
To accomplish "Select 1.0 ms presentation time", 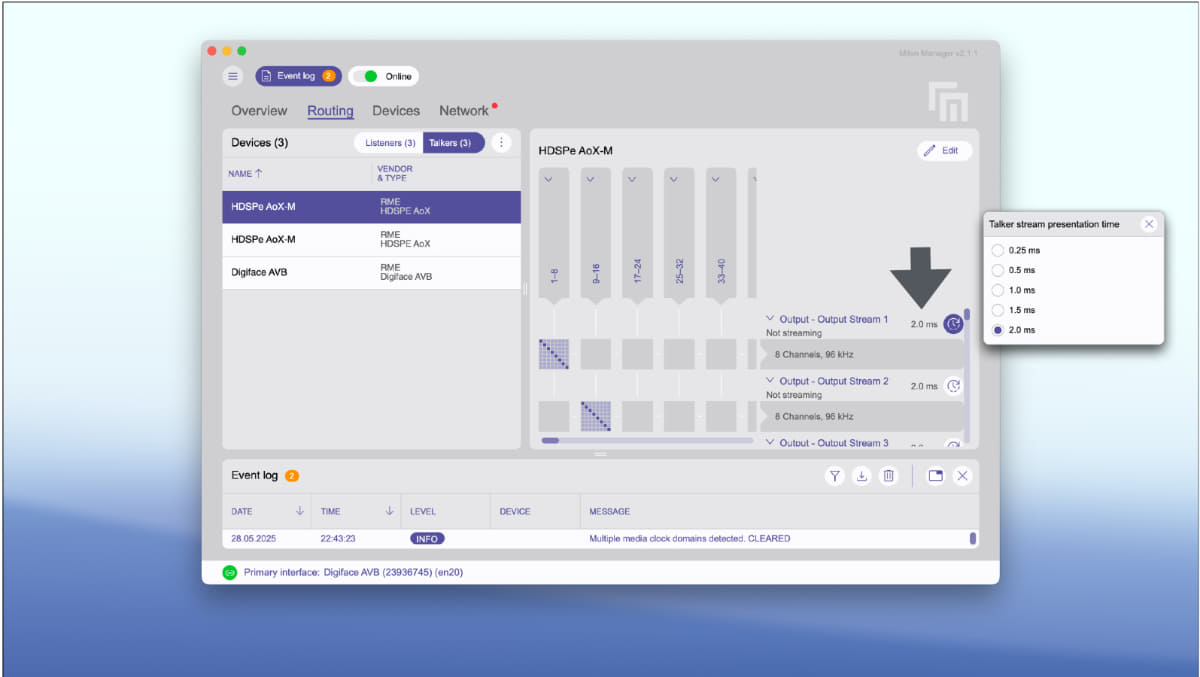I will pyautogui.click(x=998, y=290).
